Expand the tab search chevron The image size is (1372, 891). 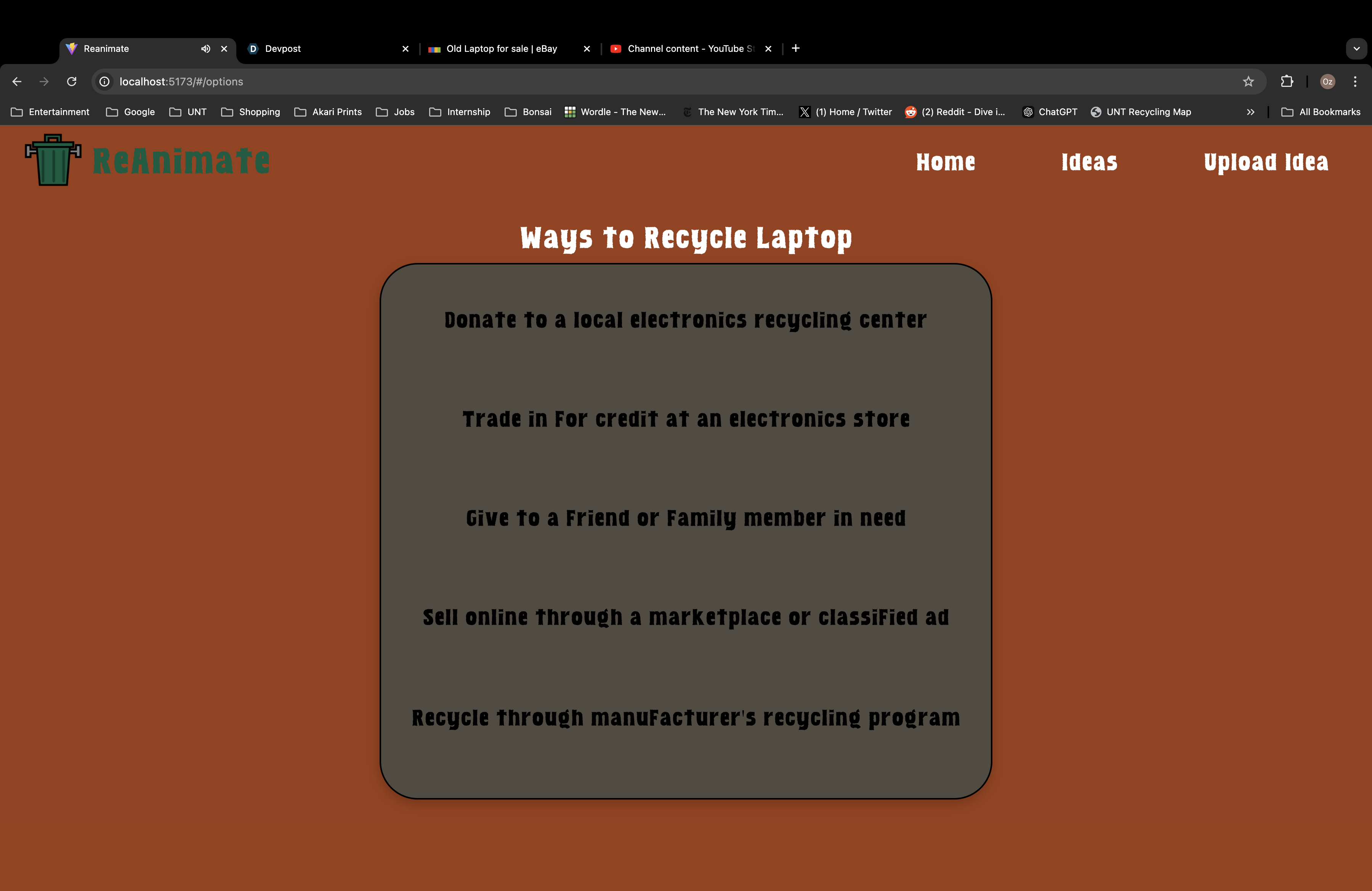coord(1356,49)
